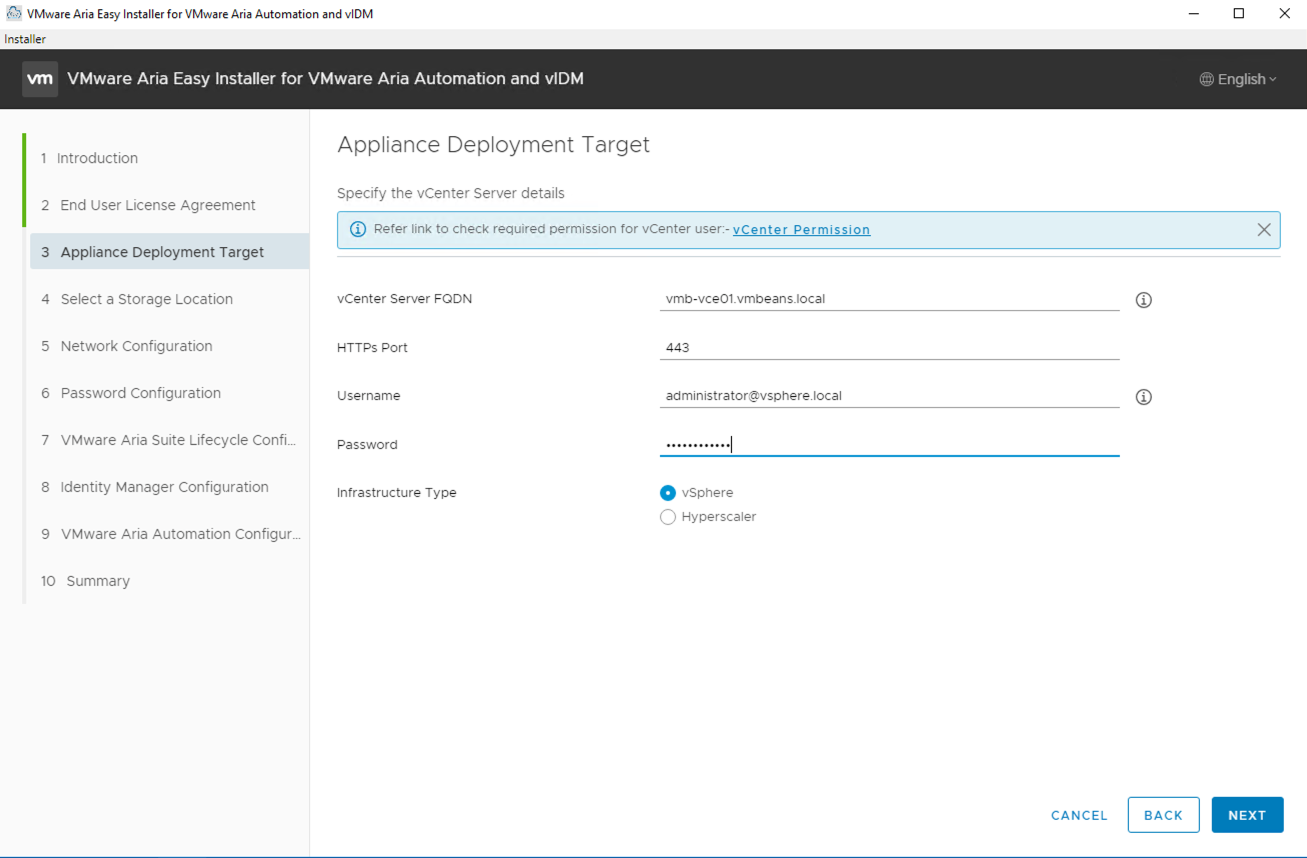Click the vCenter Server FQDN input field

pos(889,298)
